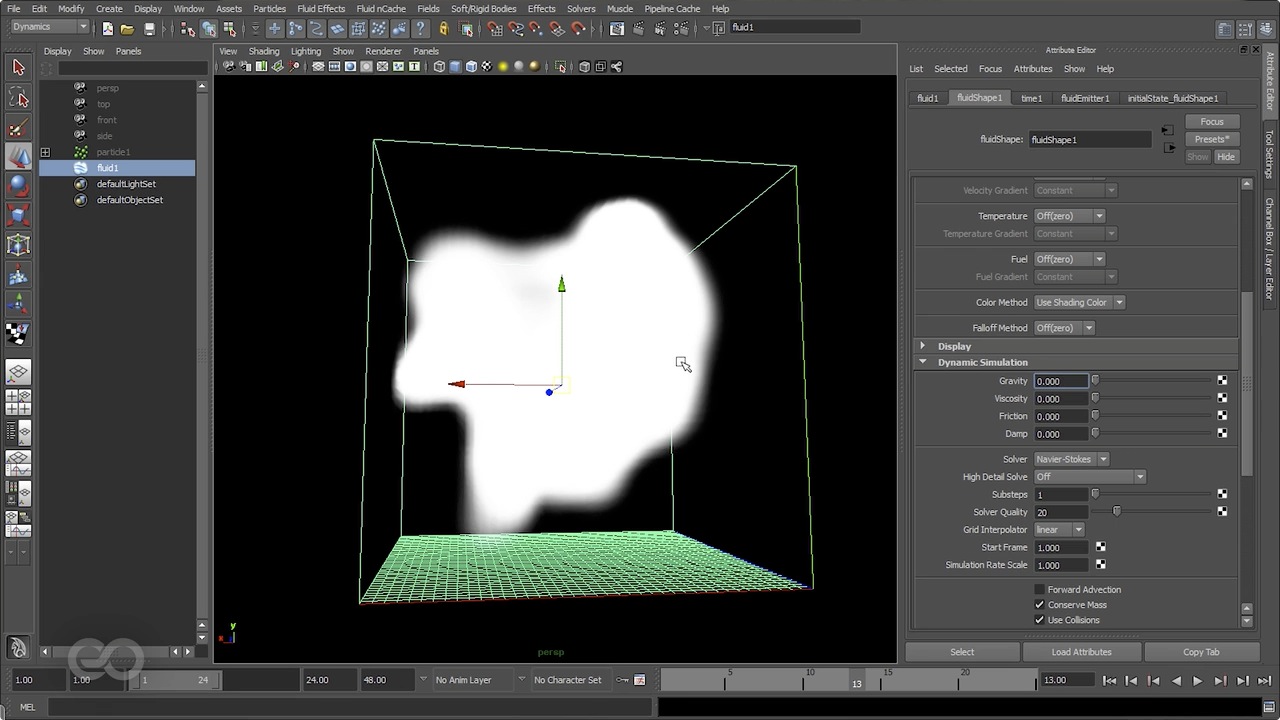Enable the Forward Advection checkbox

click(x=1039, y=589)
